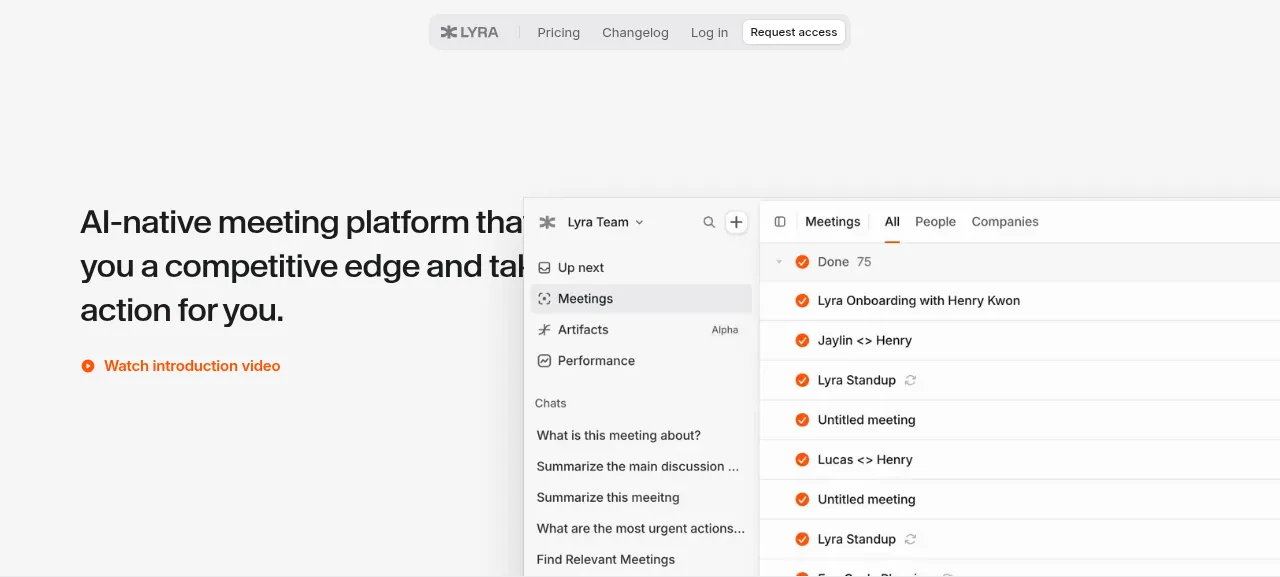This screenshot has width=1280, height=577.
Task: Switch to the Companies tab
Action: coord(1005,222)
